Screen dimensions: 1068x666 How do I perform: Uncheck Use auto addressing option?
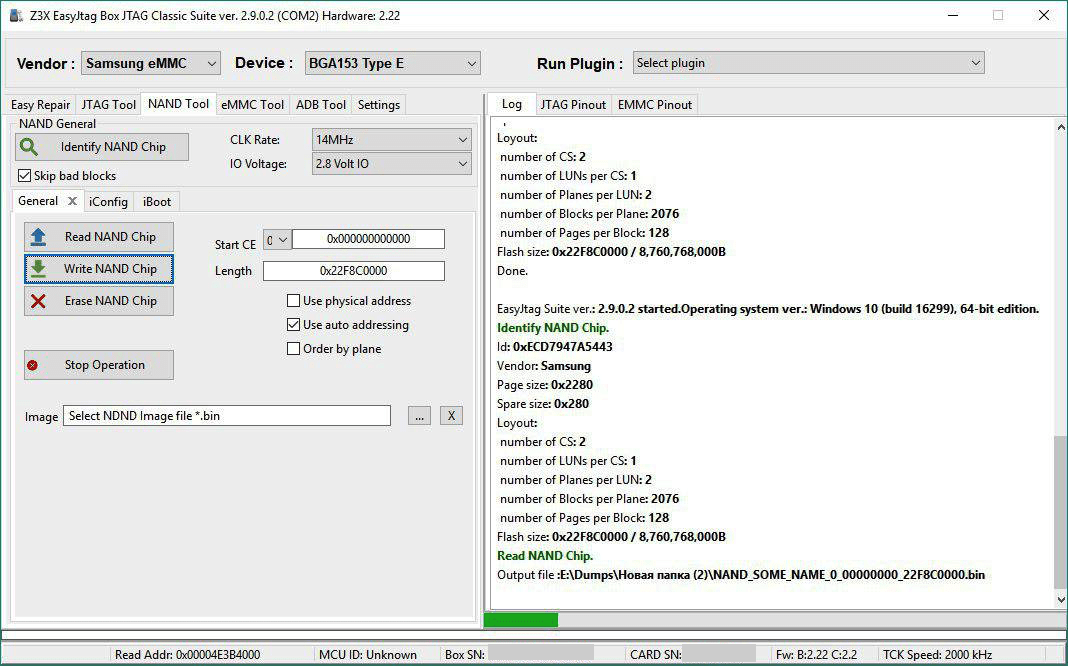tap(293, 325)
